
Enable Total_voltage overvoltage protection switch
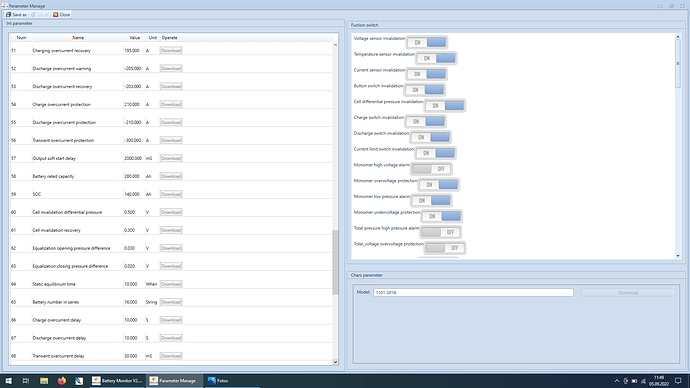445,248
